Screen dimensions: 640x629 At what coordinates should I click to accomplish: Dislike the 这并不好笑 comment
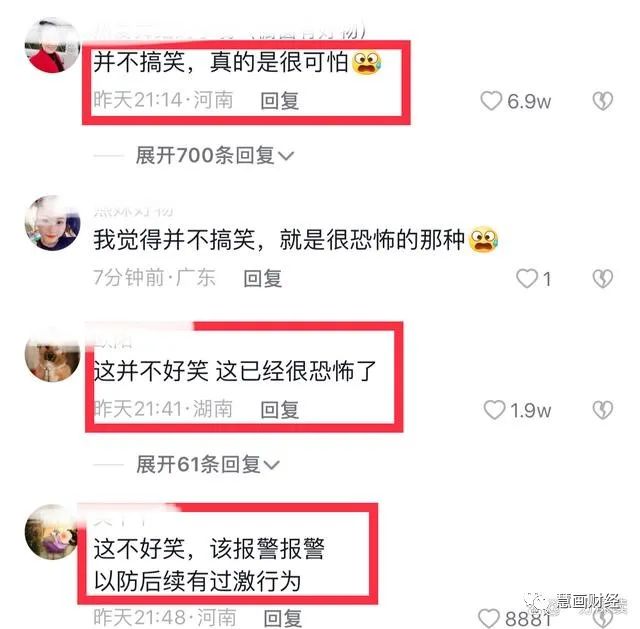pyautogui.click(x=602, y=410)
